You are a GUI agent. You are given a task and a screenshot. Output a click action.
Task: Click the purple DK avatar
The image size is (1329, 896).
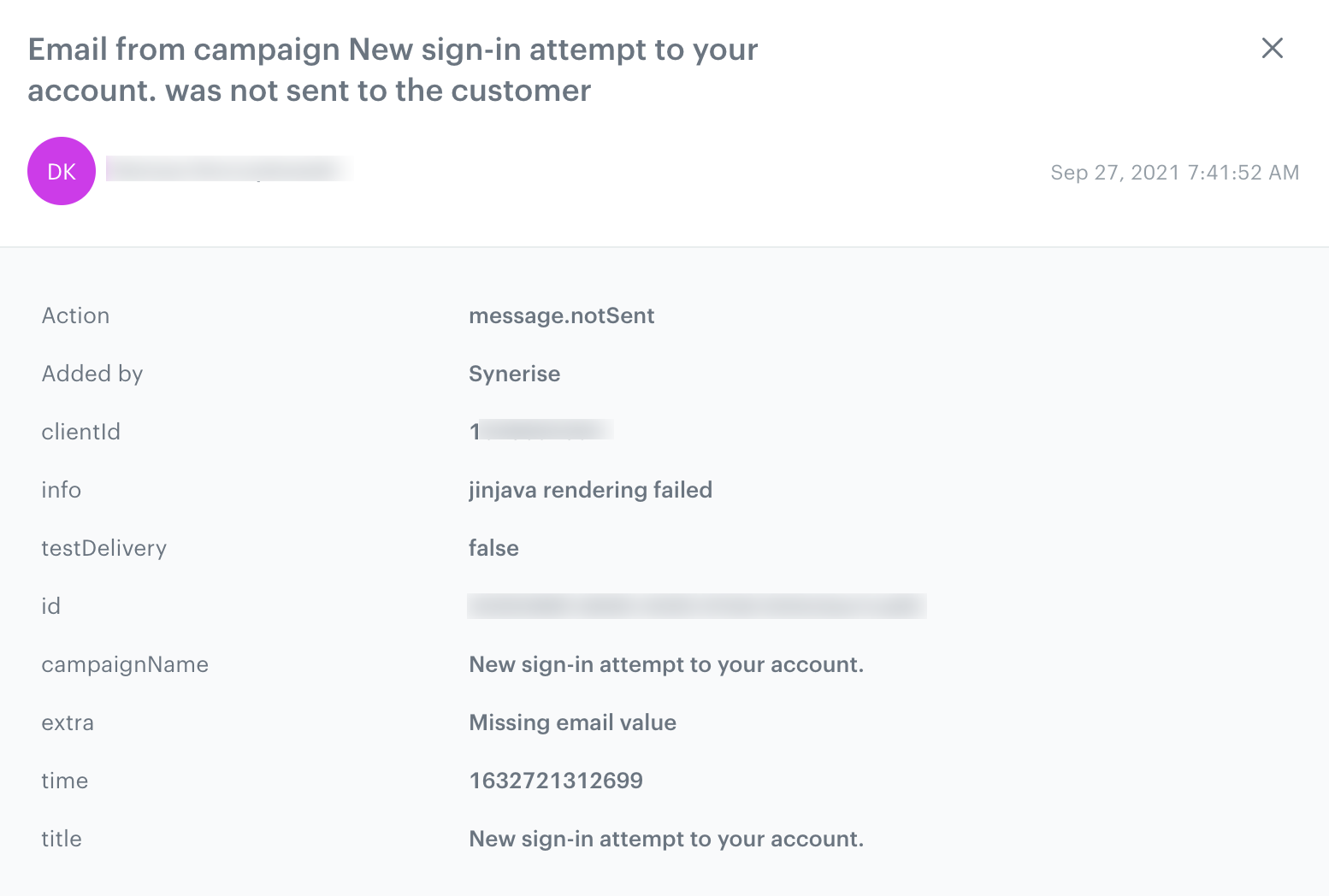pos(62,171)
